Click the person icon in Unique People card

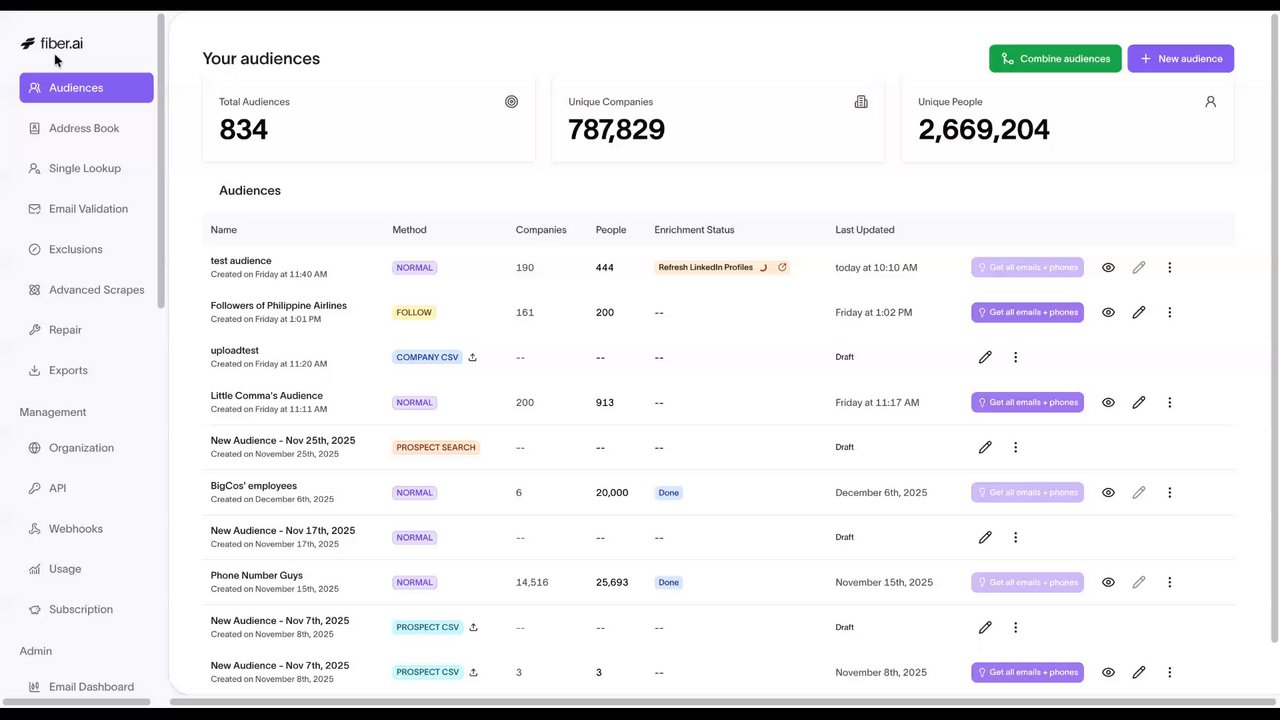(x=1210, y=102)
